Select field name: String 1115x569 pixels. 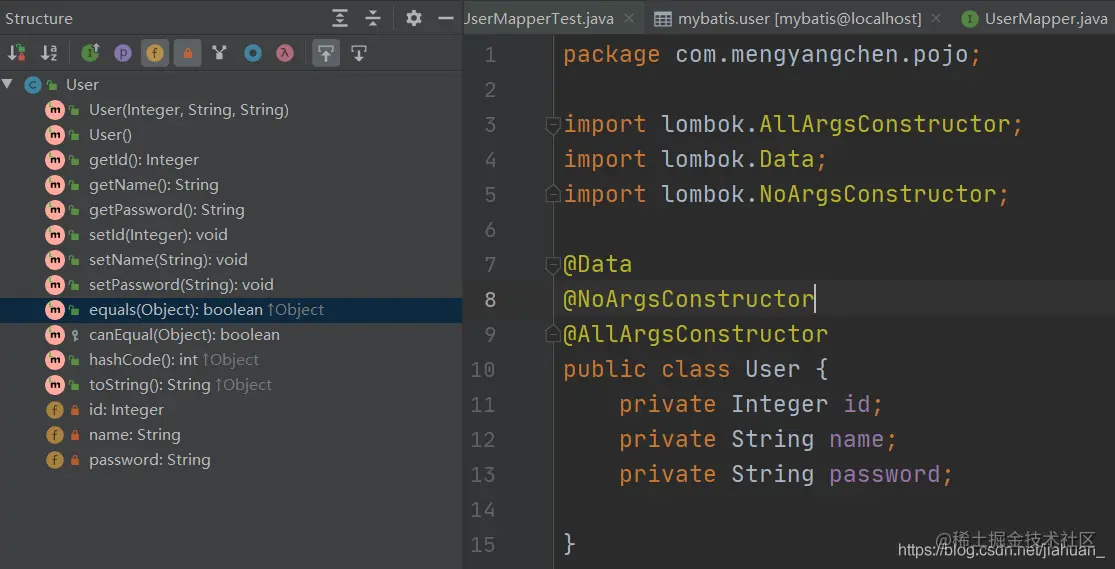(x=231, y=435)
